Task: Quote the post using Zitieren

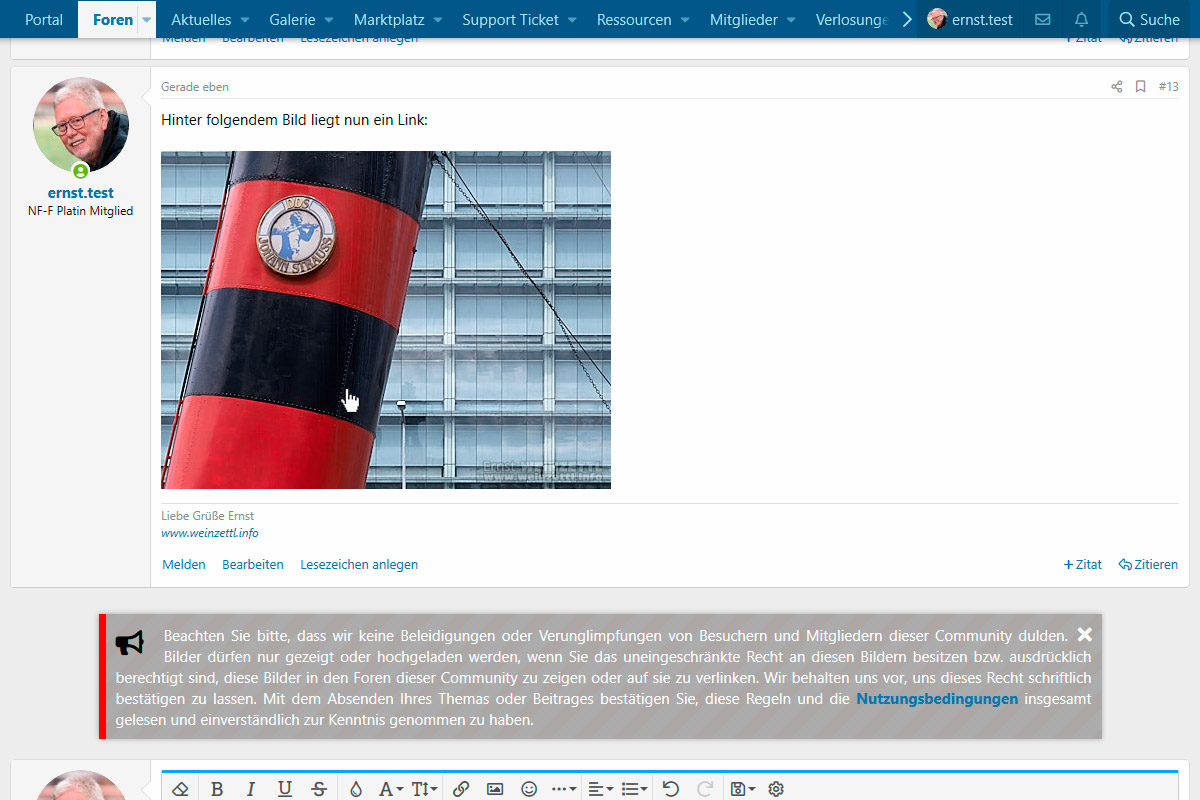Action: (1148, 565)
